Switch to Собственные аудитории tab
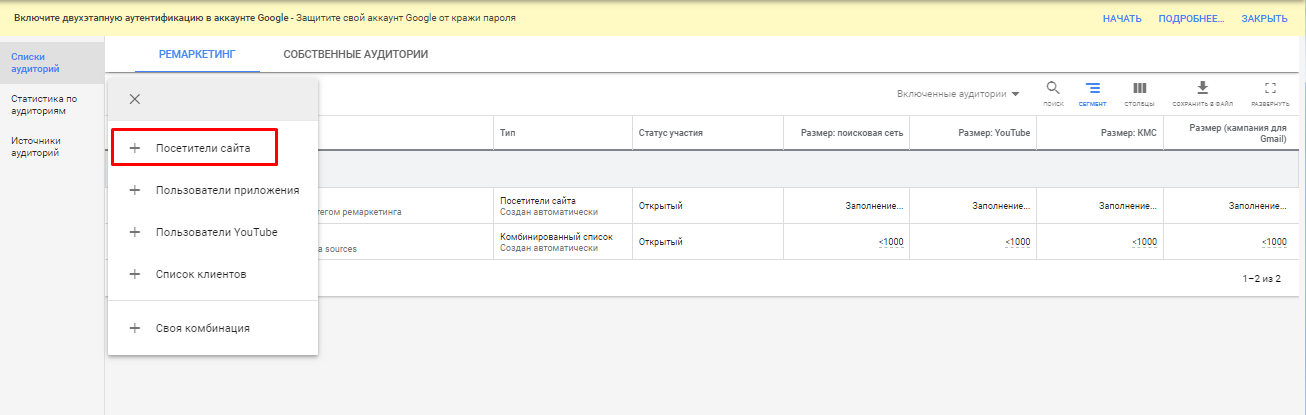The width and height of the screenshot is (1306, 415). [355, 54]
